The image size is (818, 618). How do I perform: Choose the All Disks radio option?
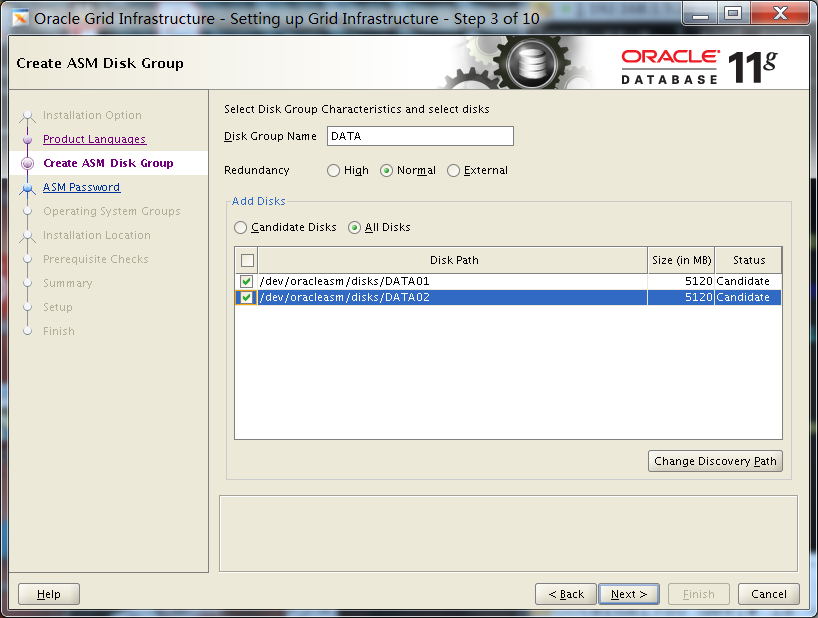coord(354,227)
